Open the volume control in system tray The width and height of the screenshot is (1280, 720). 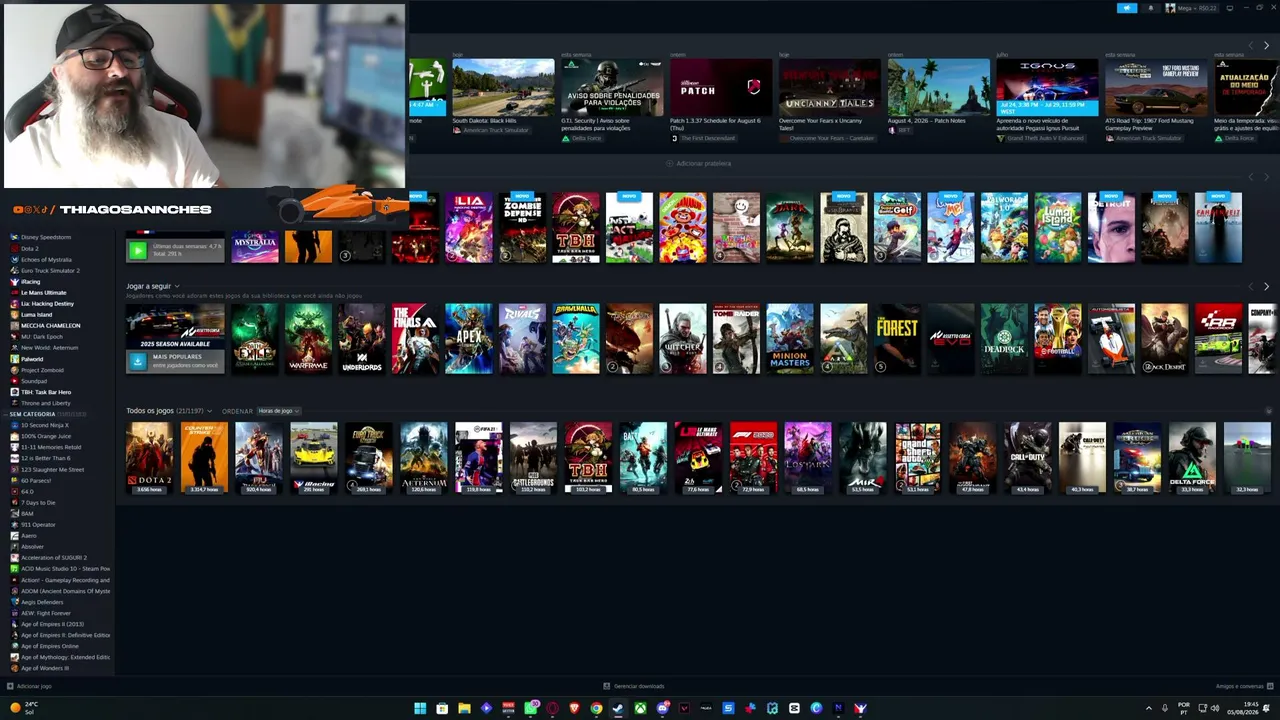click(1215, 708)
